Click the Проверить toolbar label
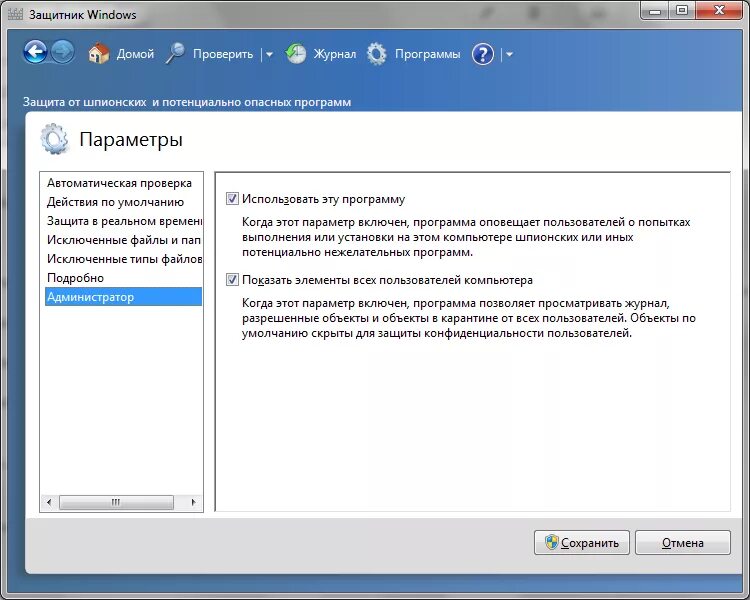 pyautogui.click(x=223, y=54)
